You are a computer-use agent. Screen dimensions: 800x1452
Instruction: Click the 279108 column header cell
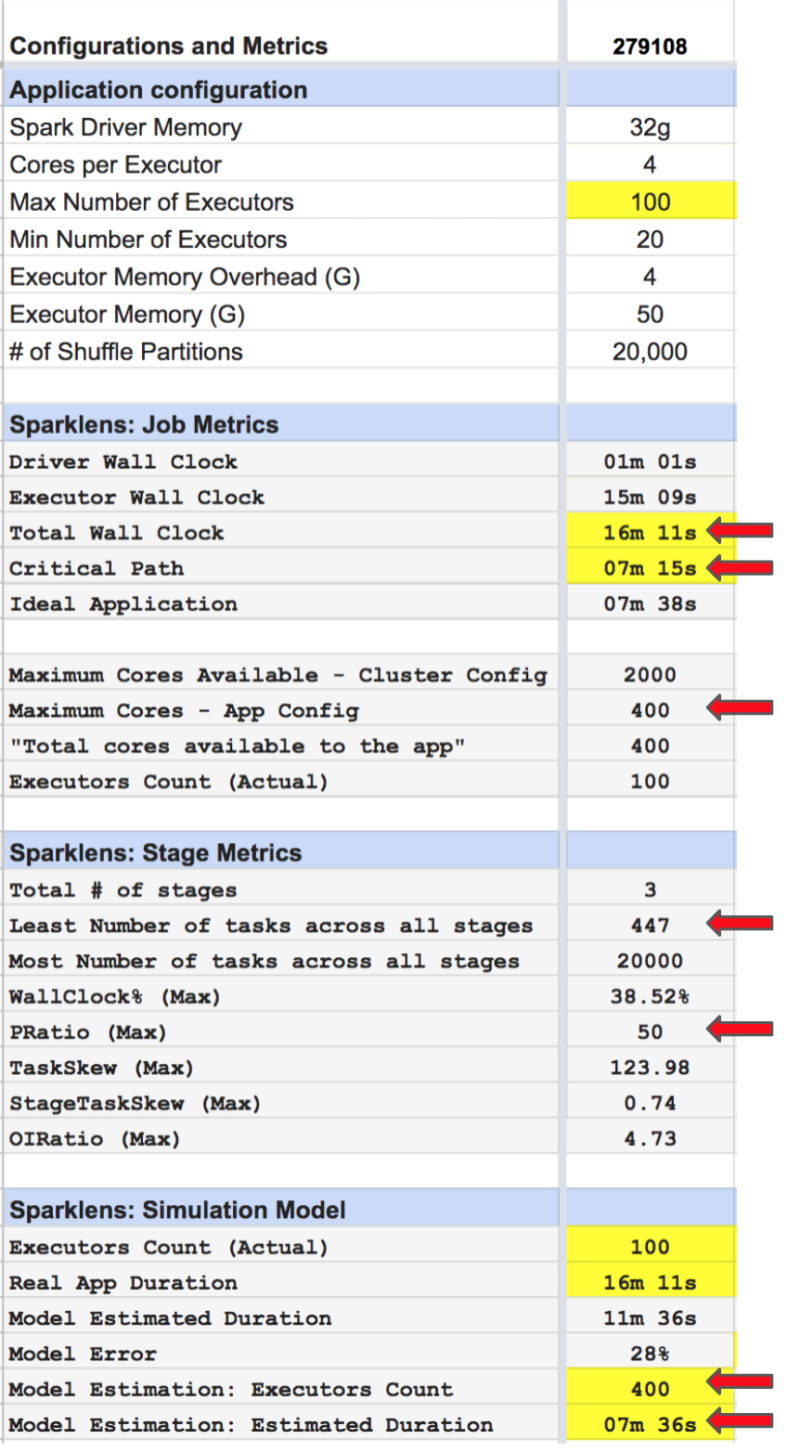pyautogui.click(x=651, y=46)
